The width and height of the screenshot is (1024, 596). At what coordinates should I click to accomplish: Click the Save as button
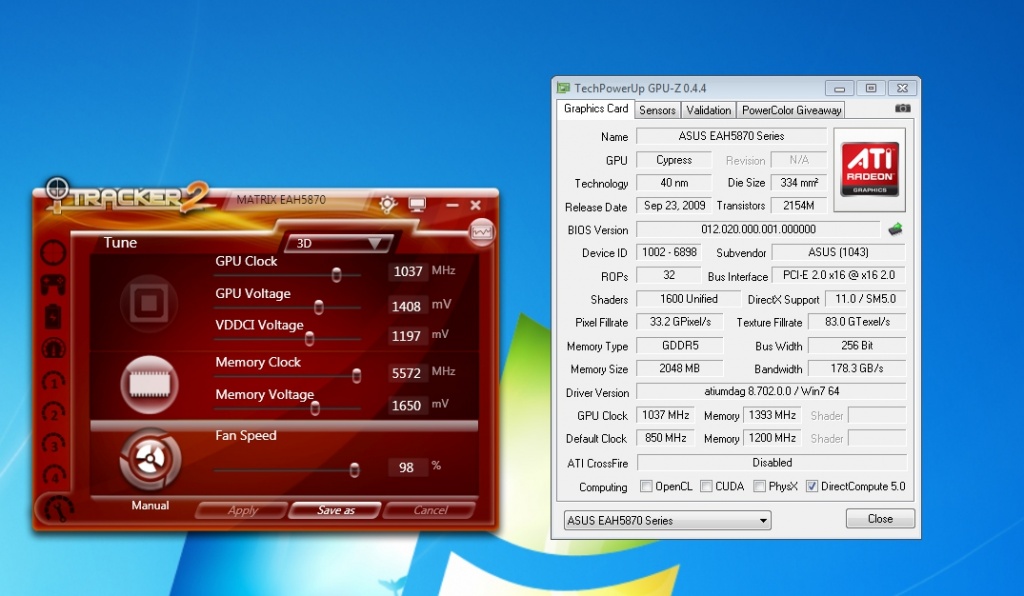point(336,510)
